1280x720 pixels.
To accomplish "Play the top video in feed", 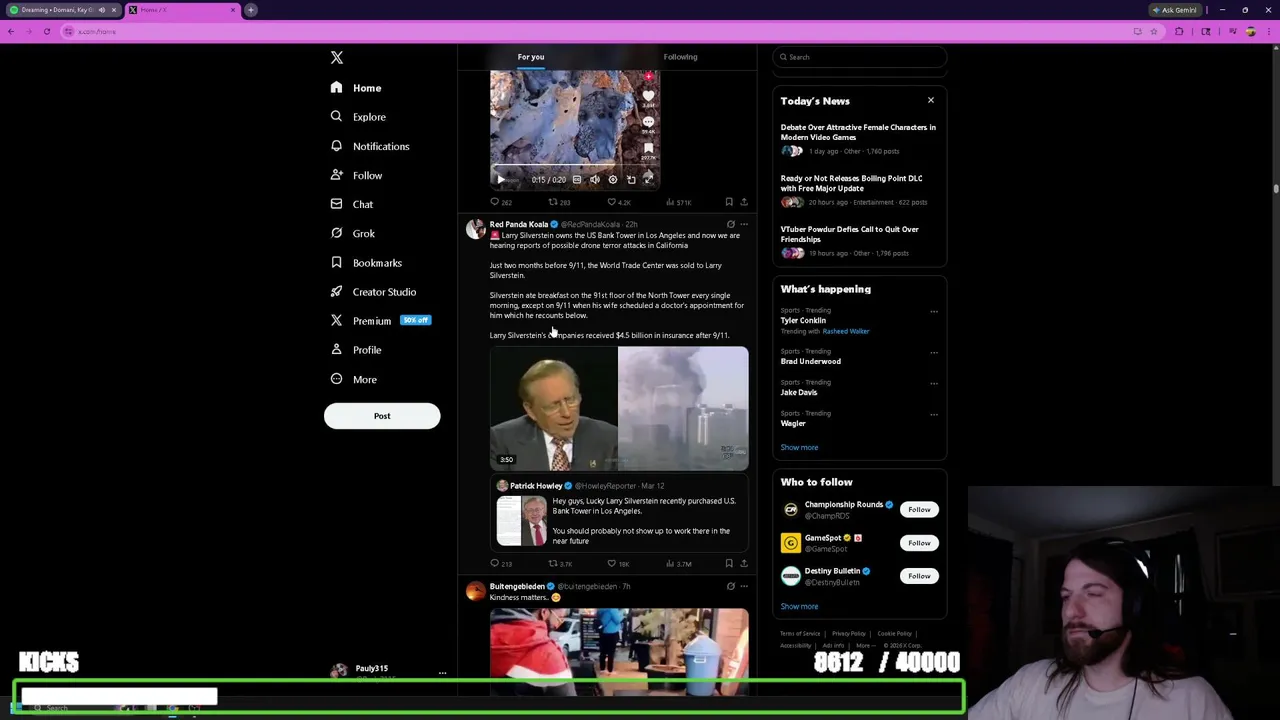I will [501, 180].
